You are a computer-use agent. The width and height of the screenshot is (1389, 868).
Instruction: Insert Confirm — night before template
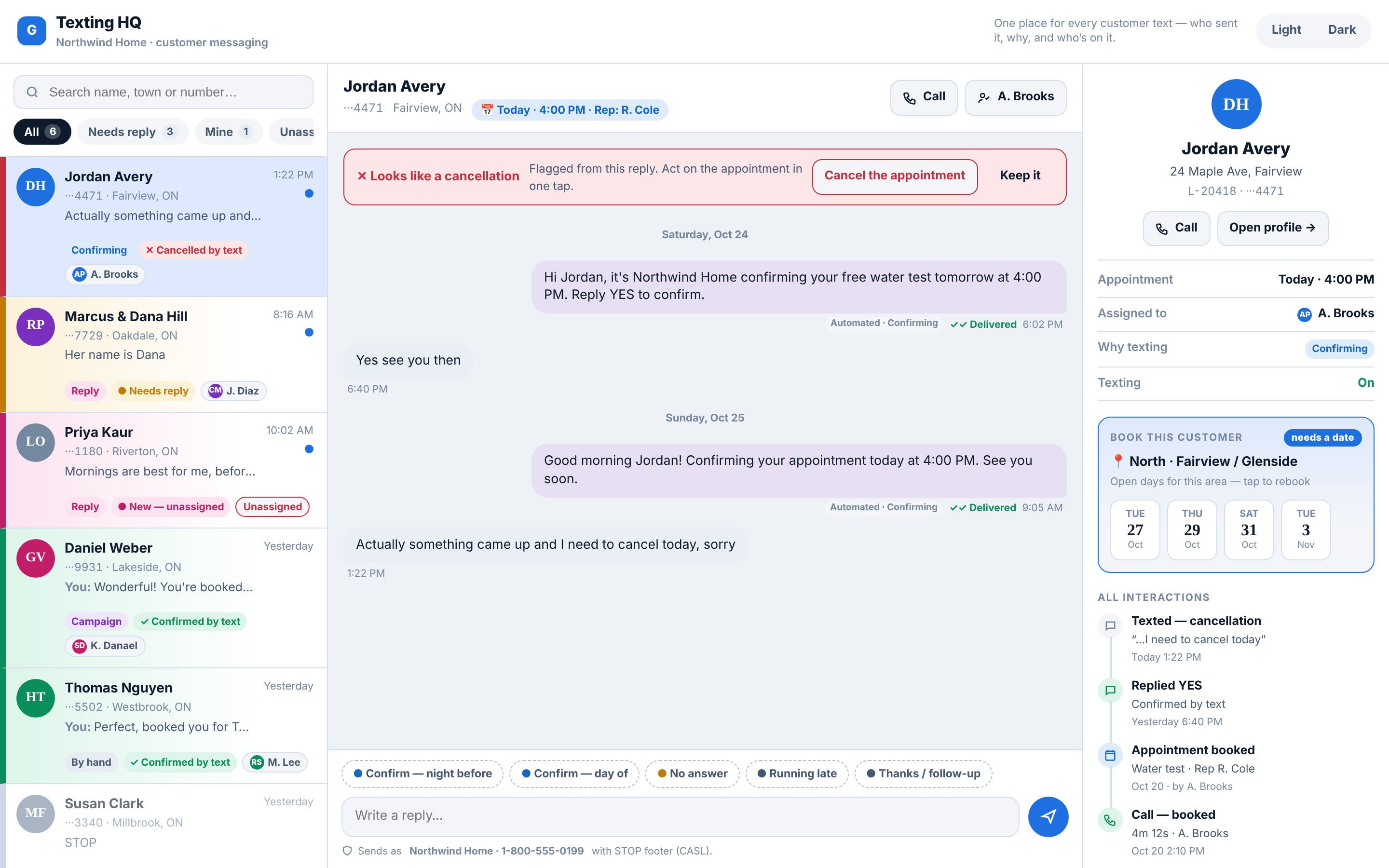coord(422,773)
